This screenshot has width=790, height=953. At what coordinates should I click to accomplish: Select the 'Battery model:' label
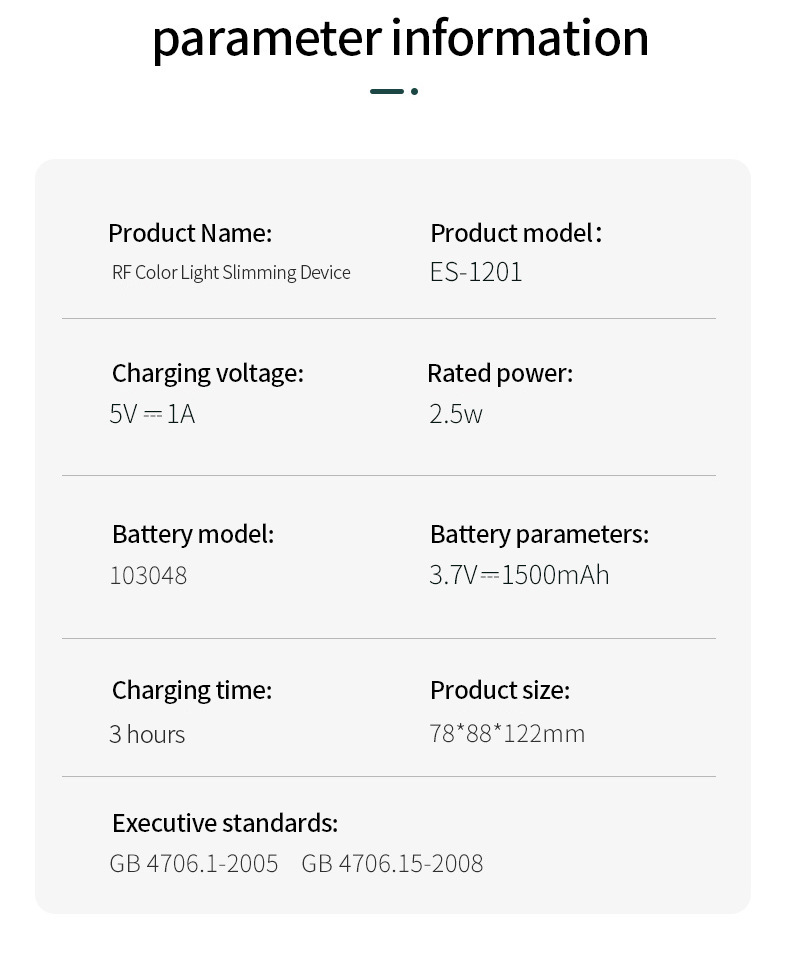pyautogui.click(x=193, y=534)
